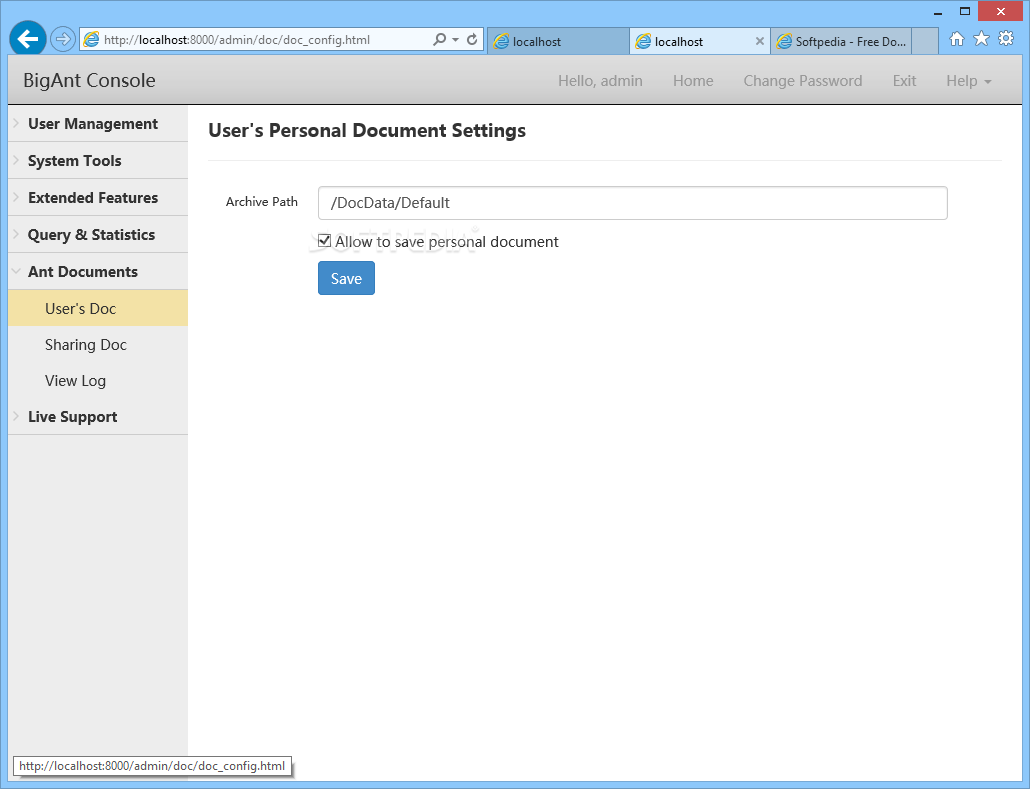
Task: Open the address bar dropdown arrow
Action: [x=455, y=39]
